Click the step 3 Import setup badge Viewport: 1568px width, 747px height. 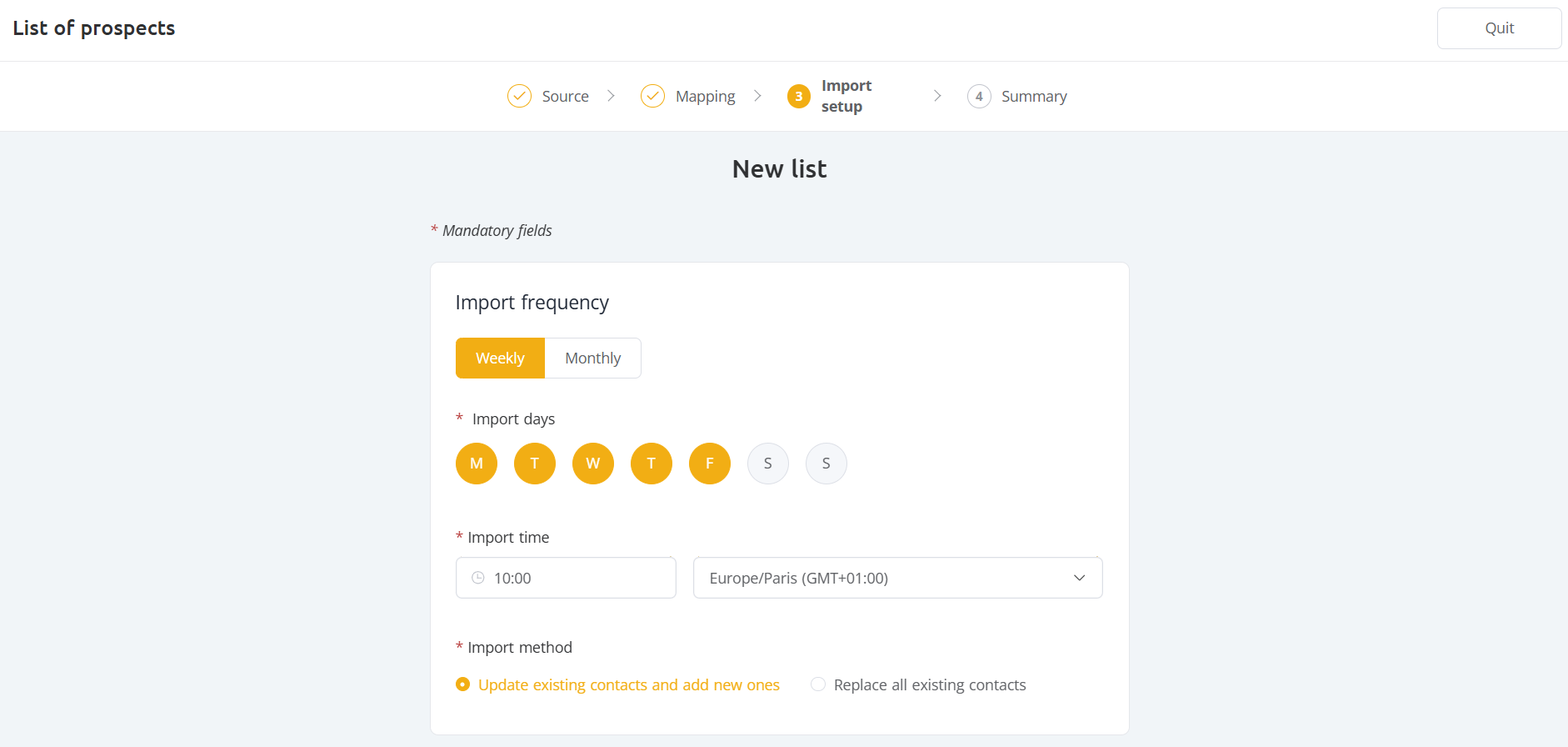click(x=798, y=97)
